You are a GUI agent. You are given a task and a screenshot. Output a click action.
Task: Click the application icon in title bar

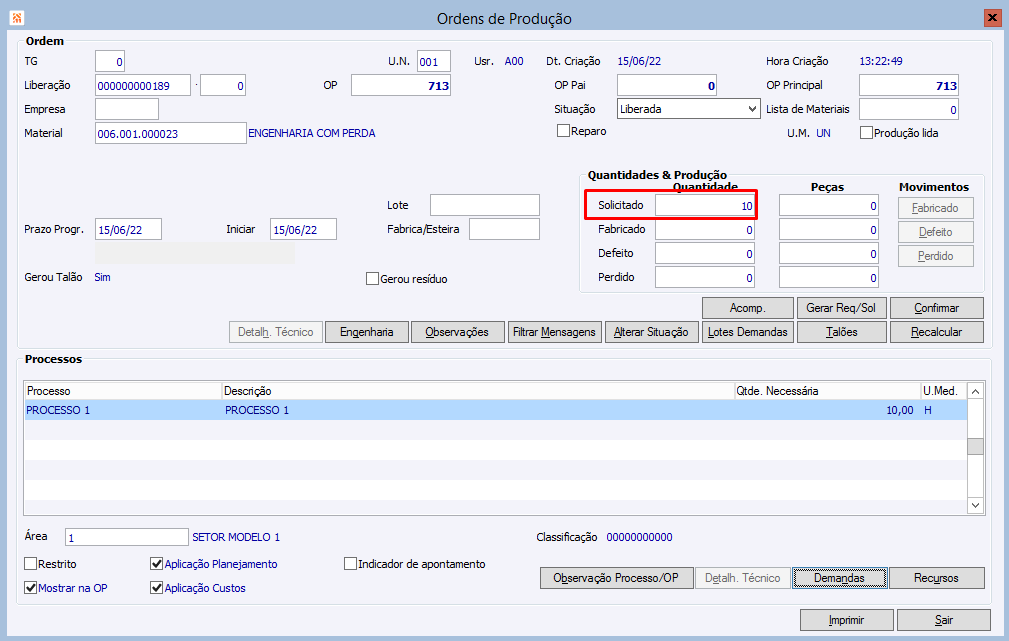17,18
